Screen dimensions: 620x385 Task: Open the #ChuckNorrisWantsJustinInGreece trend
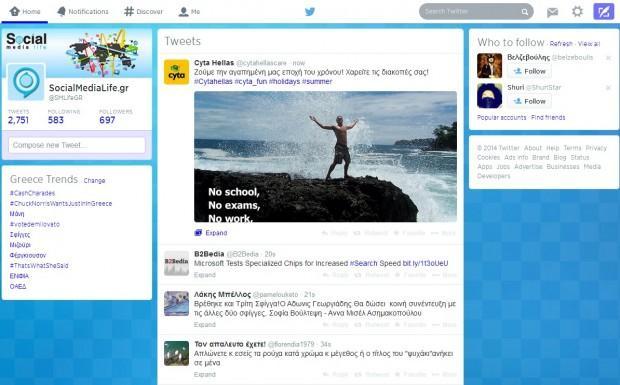61,204
